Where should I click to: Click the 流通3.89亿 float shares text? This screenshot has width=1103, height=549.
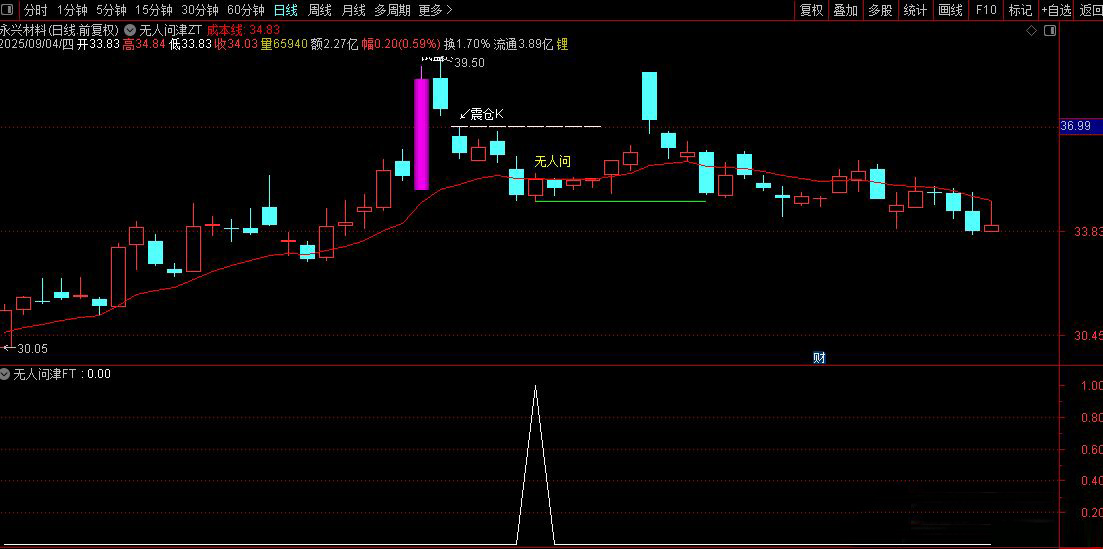523,44
